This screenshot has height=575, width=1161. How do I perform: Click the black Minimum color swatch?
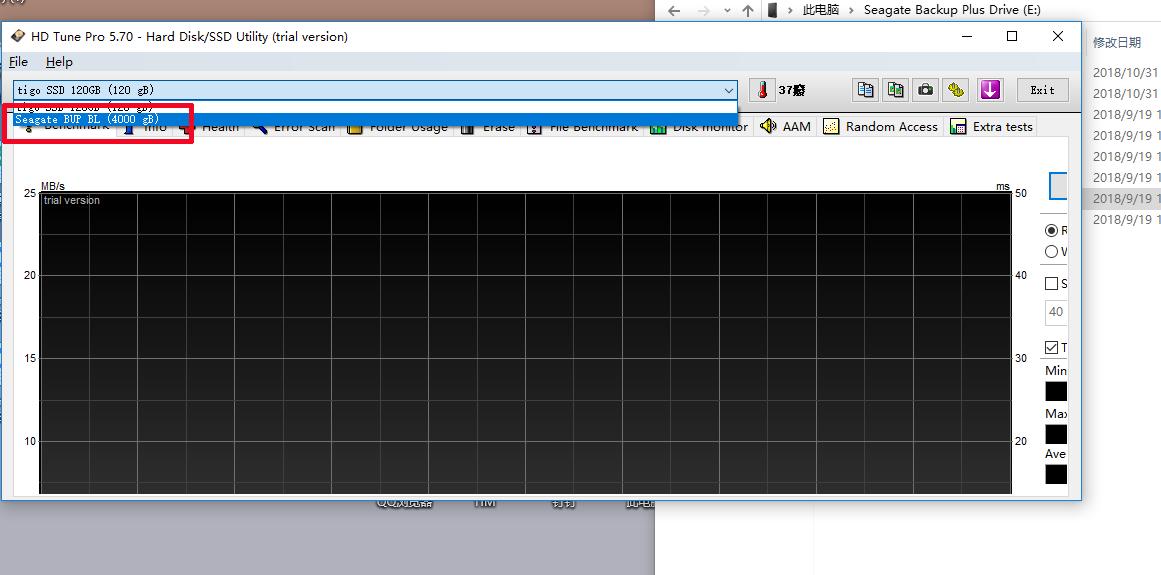click(1055, 392)
